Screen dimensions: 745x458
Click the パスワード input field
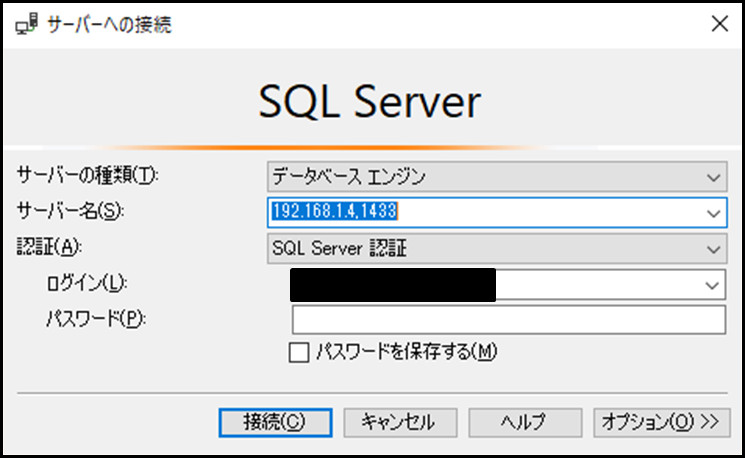tap(508, 320)
